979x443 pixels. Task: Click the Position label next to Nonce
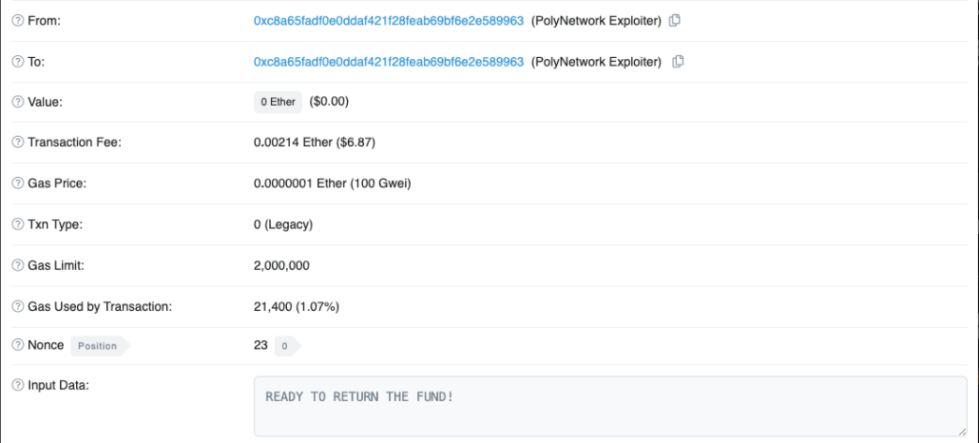pos(96,346)
